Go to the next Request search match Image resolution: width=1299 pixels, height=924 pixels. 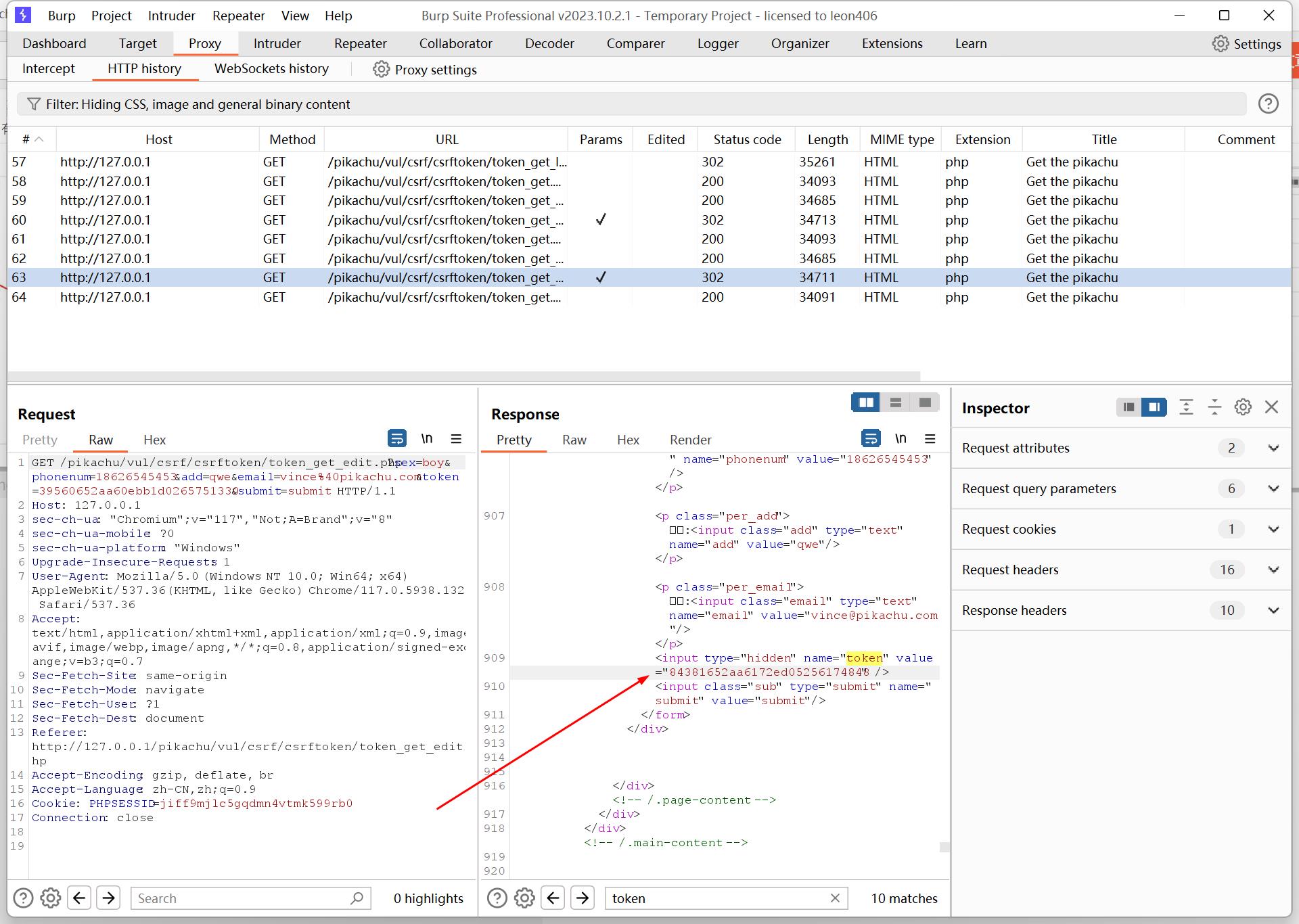[108, 898]
